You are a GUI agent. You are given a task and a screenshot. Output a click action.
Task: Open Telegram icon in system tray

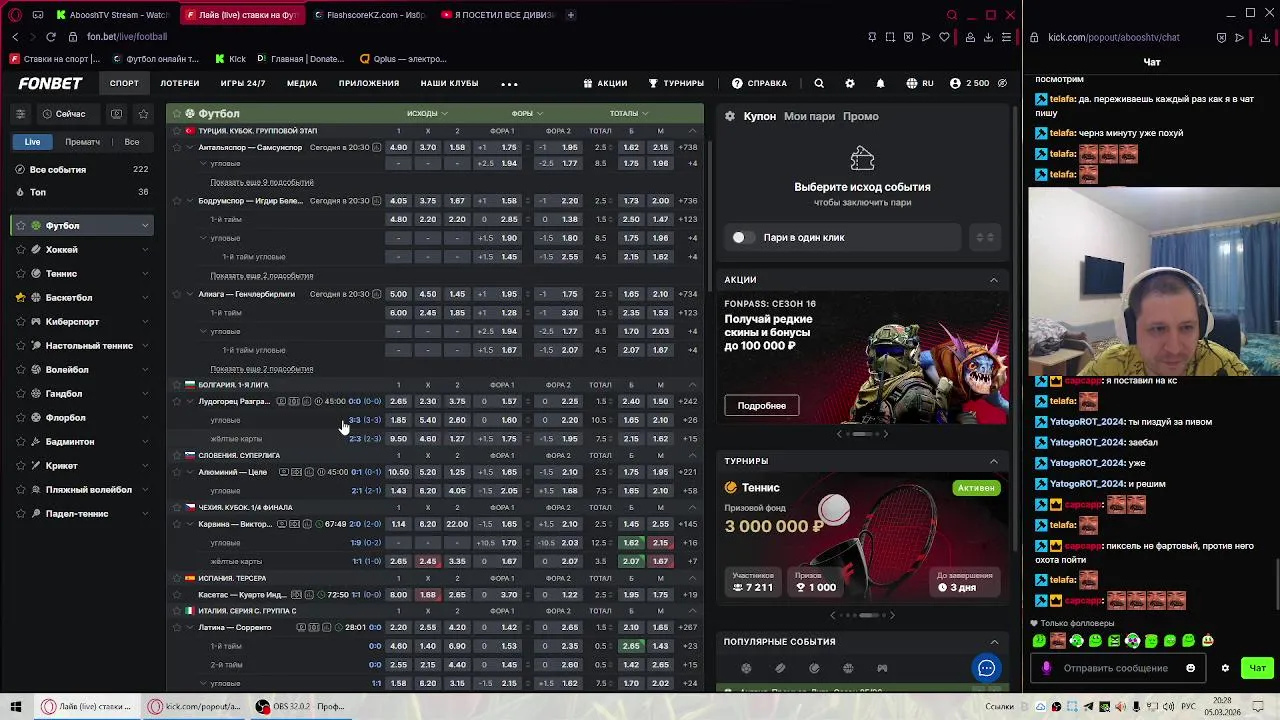[x=1088, y=707]
